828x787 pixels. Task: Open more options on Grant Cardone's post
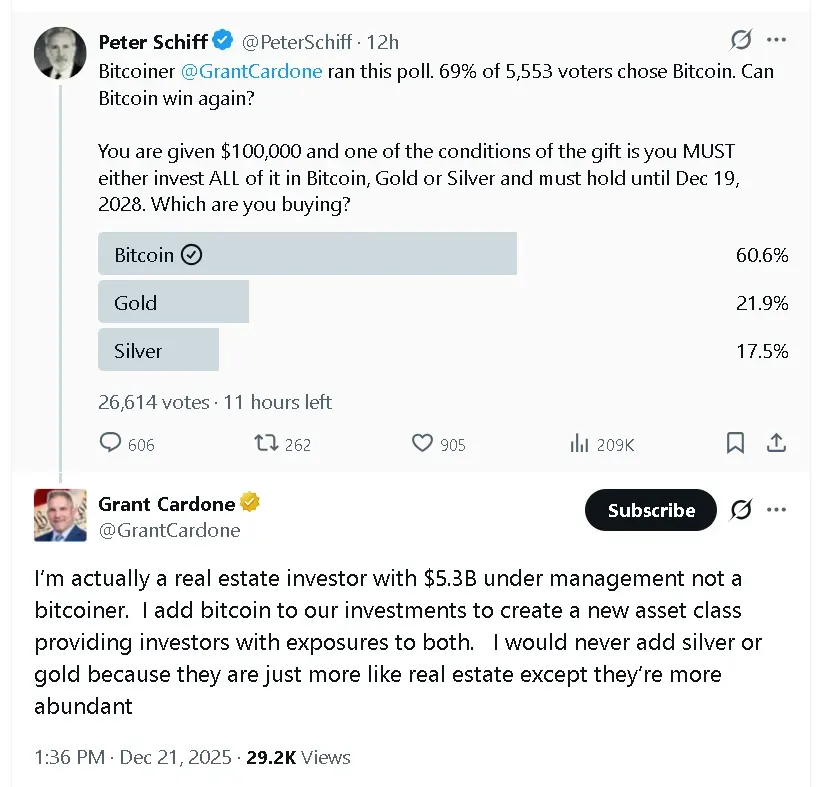coord(776,510)
